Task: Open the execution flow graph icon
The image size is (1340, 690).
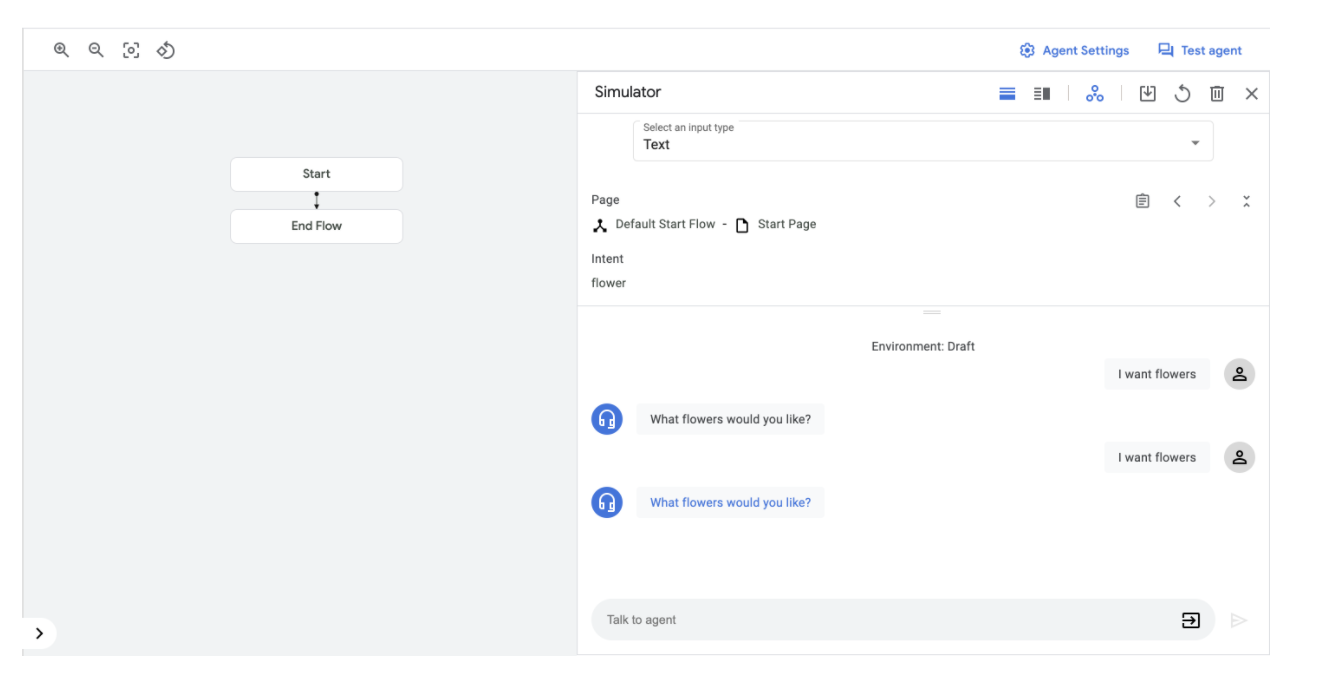Action: [x=1095, y=93]
